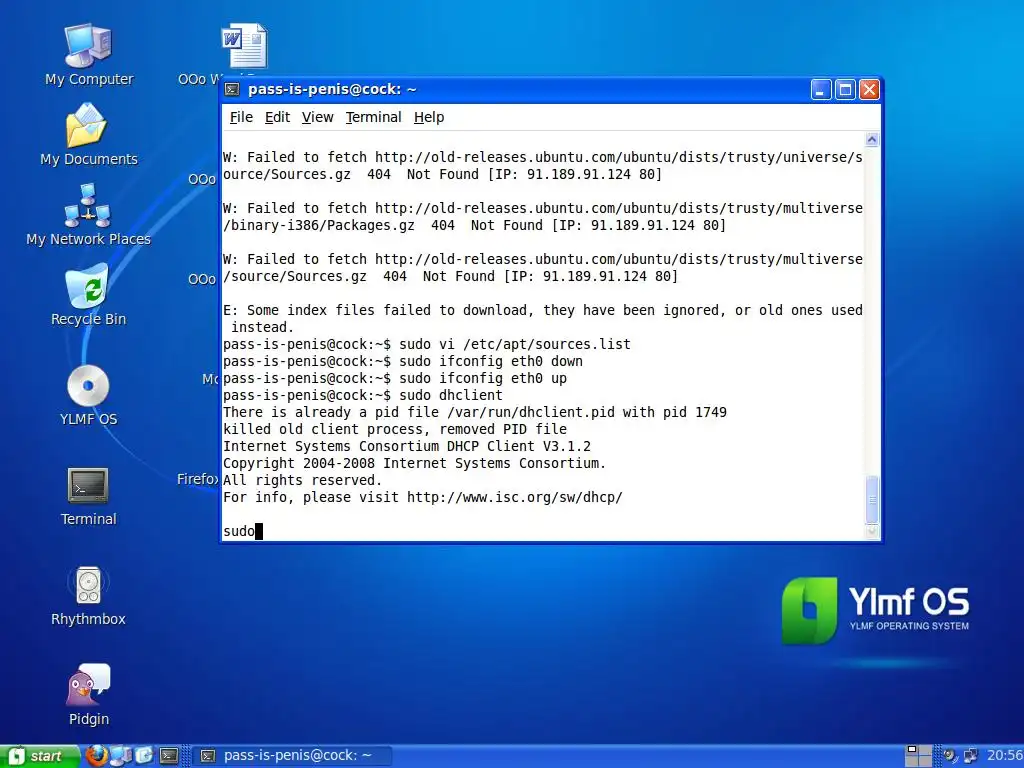This screenshot has height=768, width=1024.
Task: Click the 'sudo' text at the prompt
Action: 238,531
